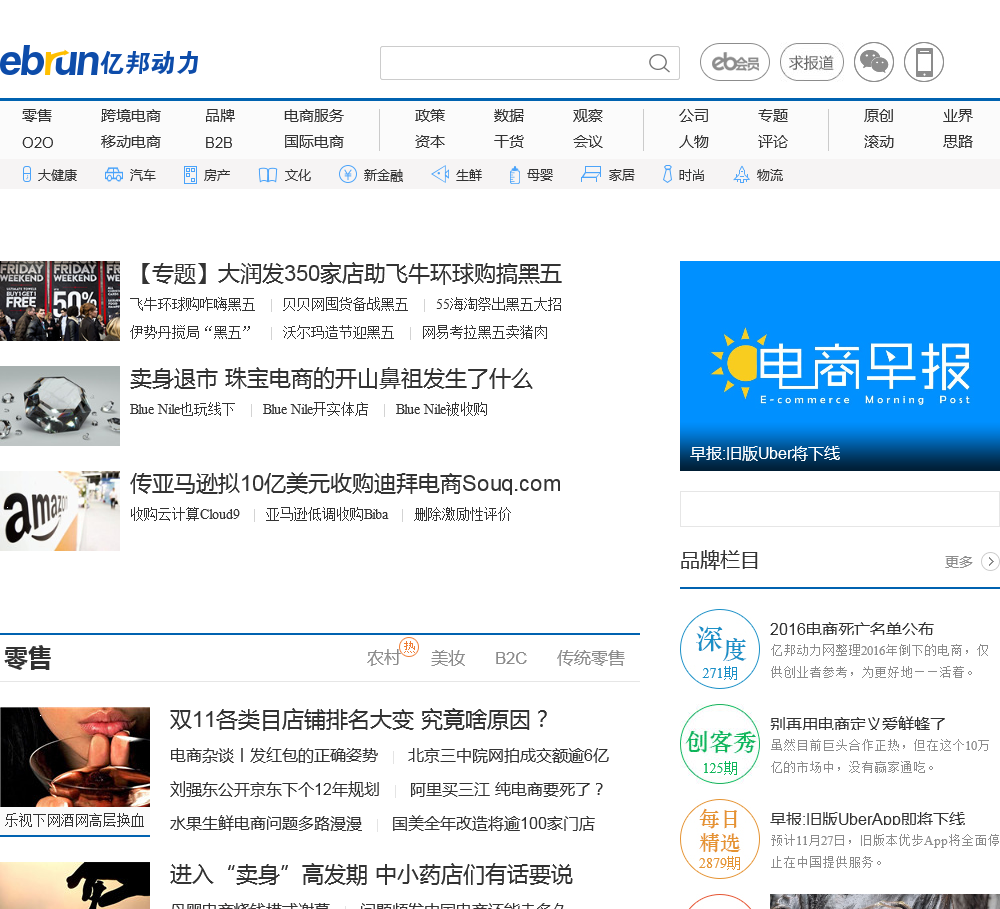
Task: Click the 母婴 baby bottle icon
Action: (515, 175)
